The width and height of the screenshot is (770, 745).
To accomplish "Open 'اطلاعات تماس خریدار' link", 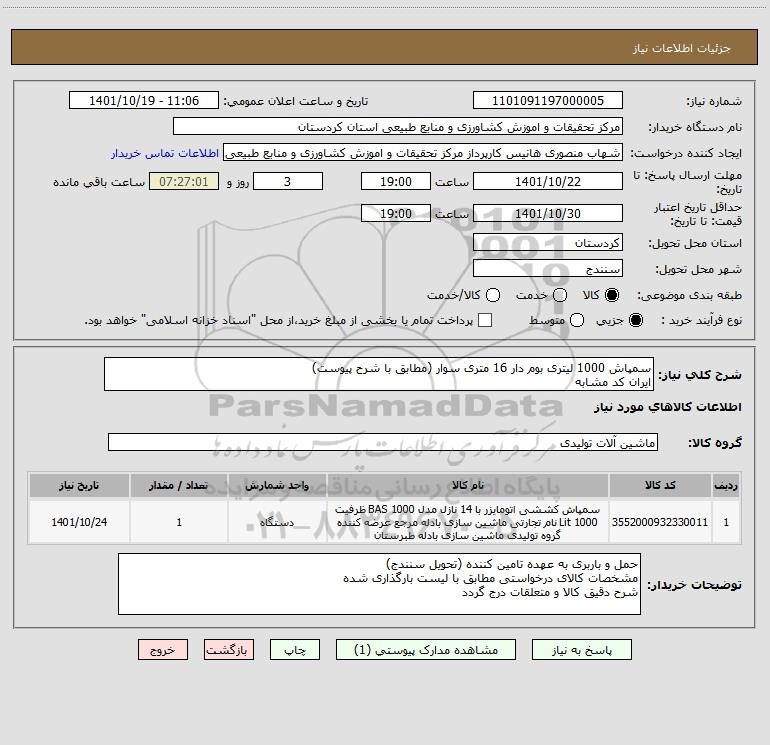I will [165, 153].
